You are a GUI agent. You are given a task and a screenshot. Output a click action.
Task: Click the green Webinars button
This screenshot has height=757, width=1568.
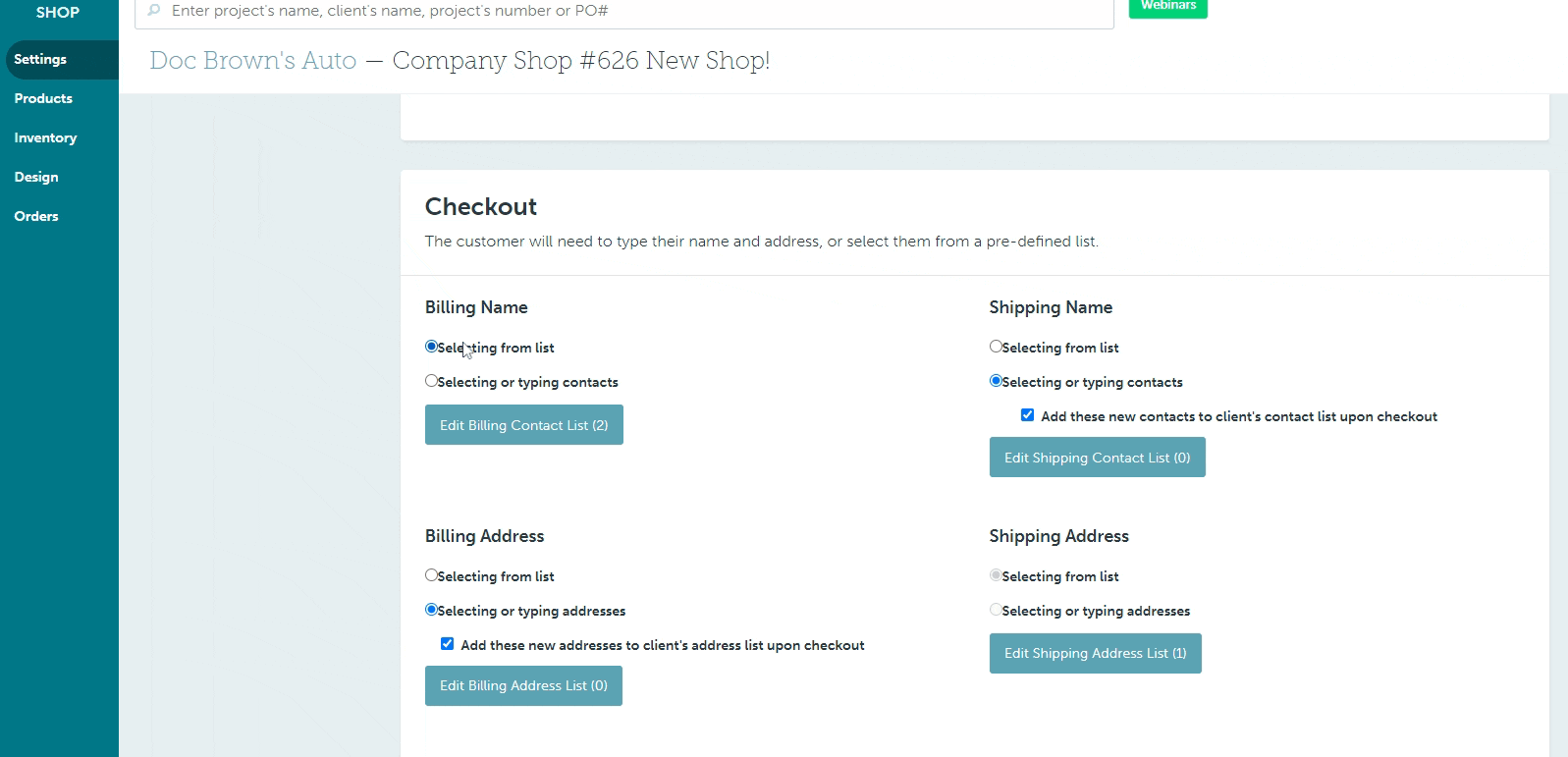pos(1167,6)
